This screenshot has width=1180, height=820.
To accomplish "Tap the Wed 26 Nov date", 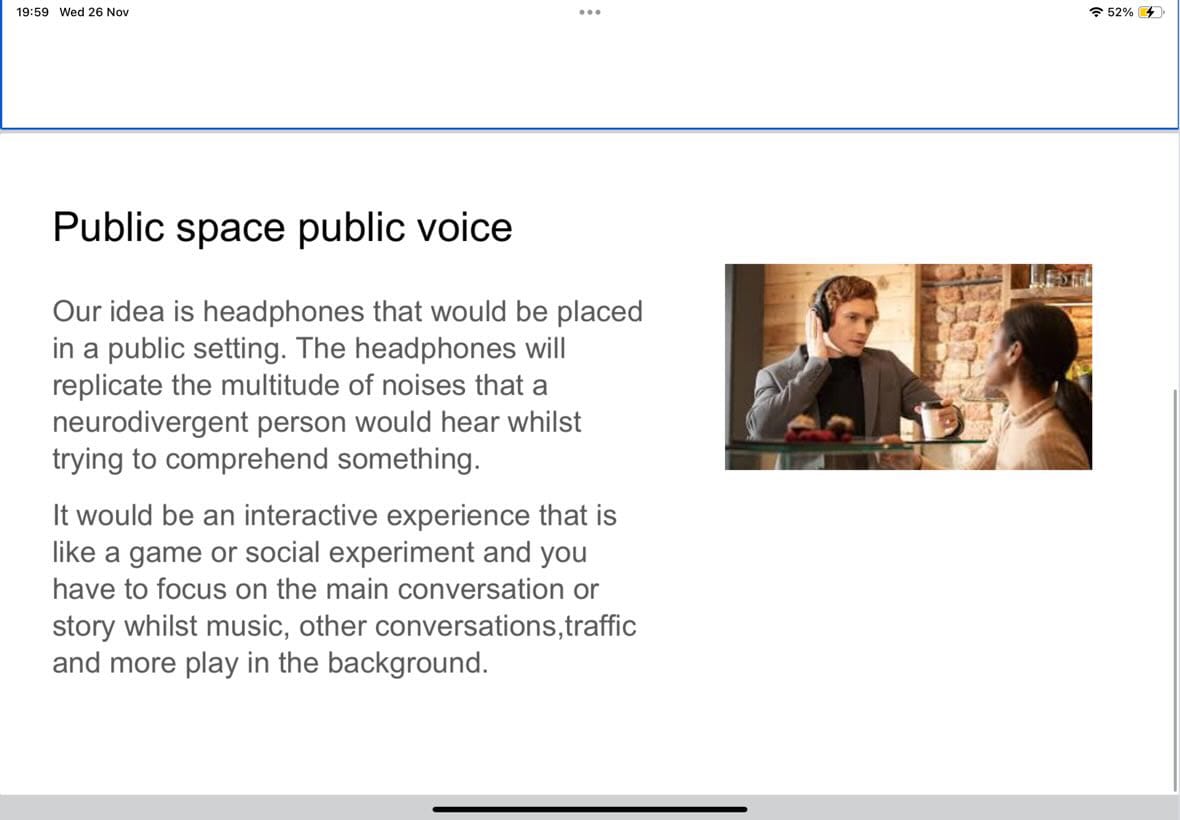I will click(94, 12).
